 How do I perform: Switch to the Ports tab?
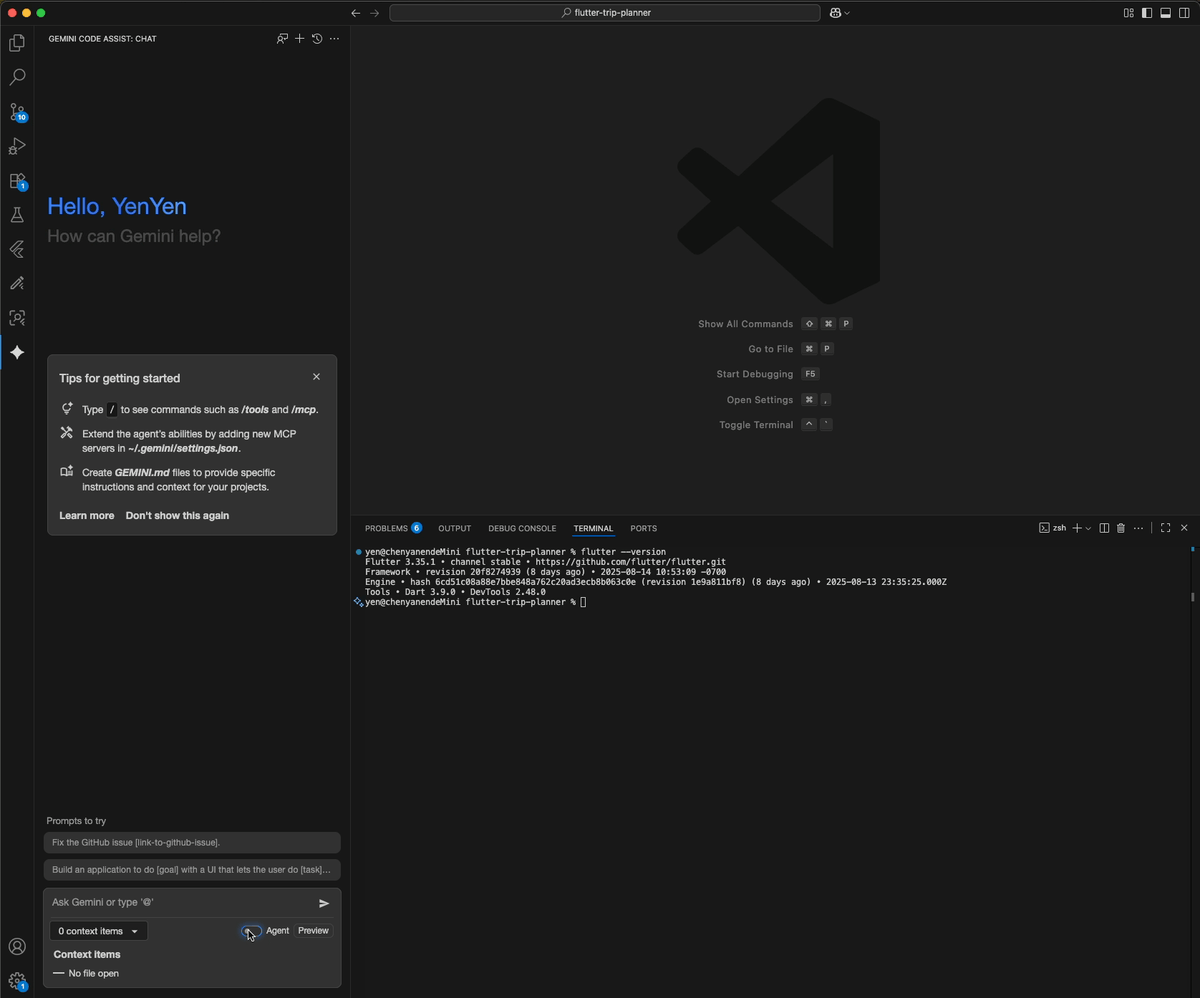pyautogui.click(x=643, y=528)
